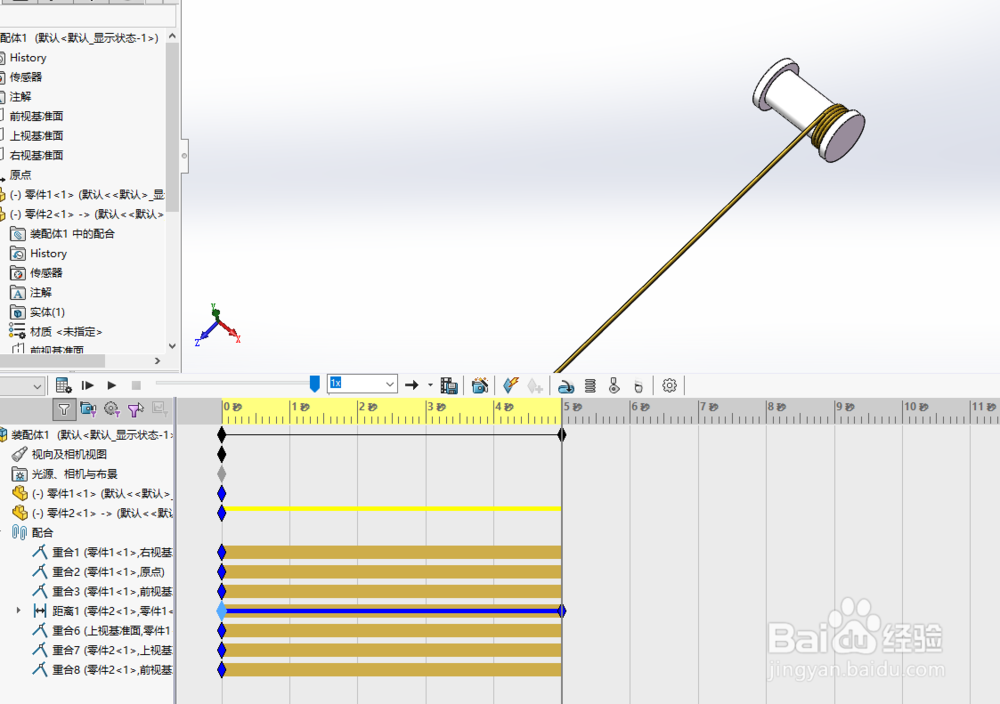Expand the 距离1 mate node

(17, 610)
